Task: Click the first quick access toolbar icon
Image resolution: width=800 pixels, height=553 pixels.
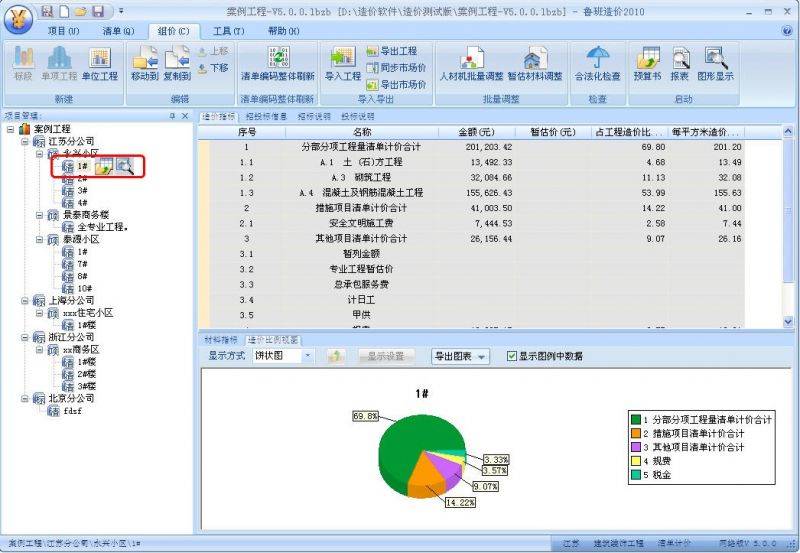Action: click(x=47, y=11)
